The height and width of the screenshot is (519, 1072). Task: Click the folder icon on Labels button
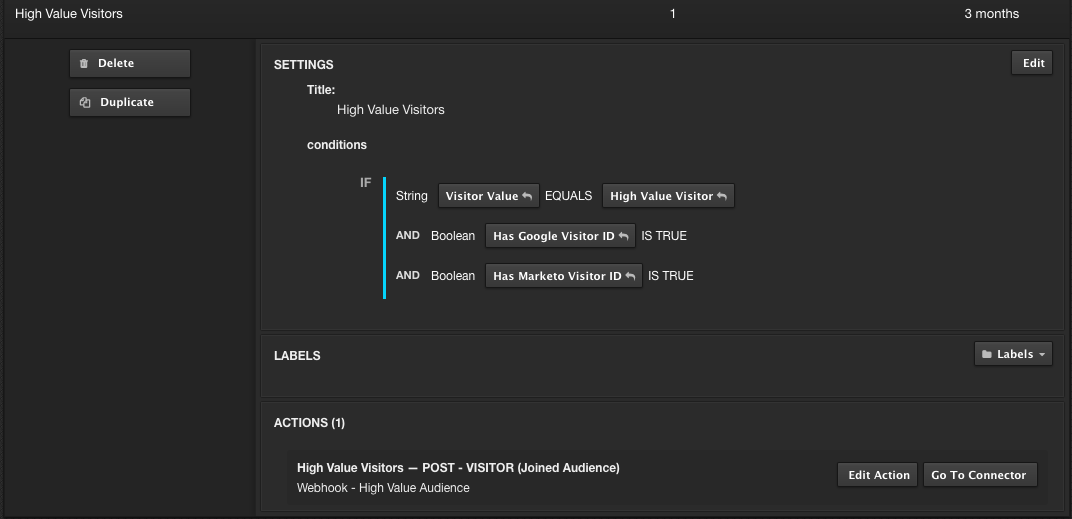point(987,354)
